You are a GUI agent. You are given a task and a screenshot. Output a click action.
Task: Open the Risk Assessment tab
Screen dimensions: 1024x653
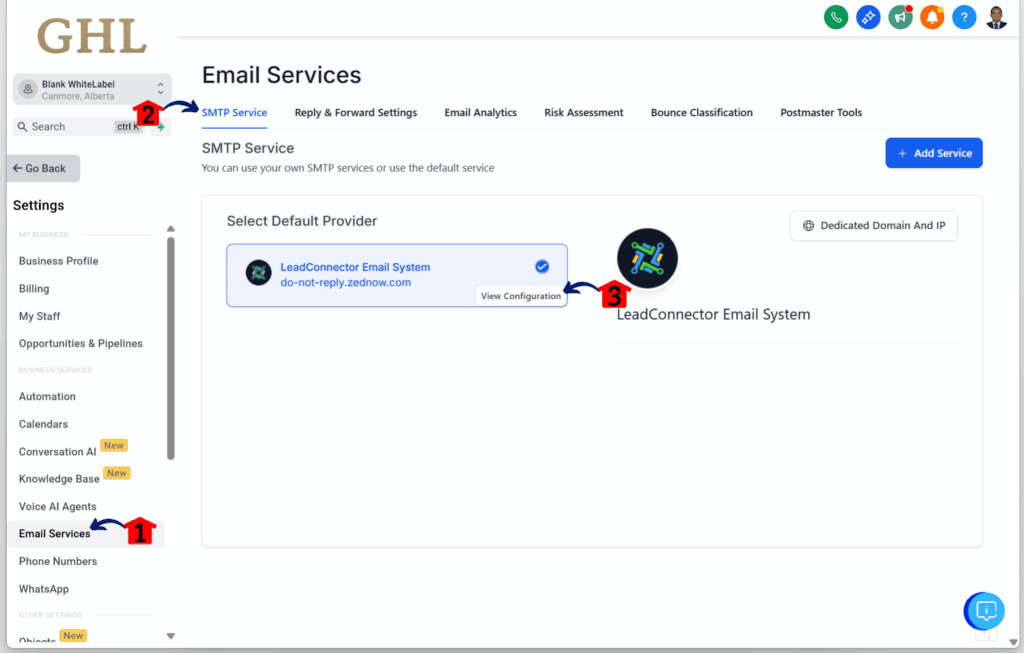click(x=584, y=112)
